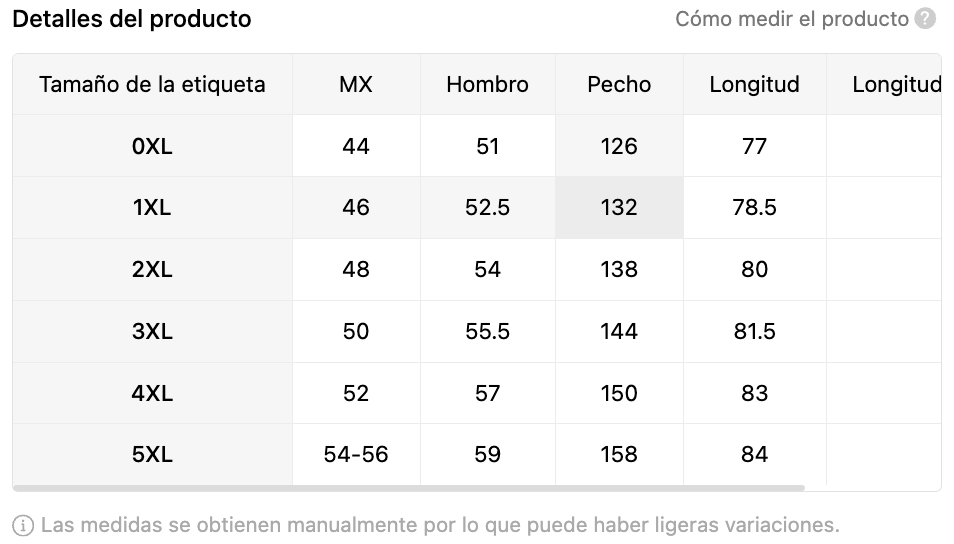Click the horizontal scrollbar under the table
The image size is (954, 544).
coord(408,488)
